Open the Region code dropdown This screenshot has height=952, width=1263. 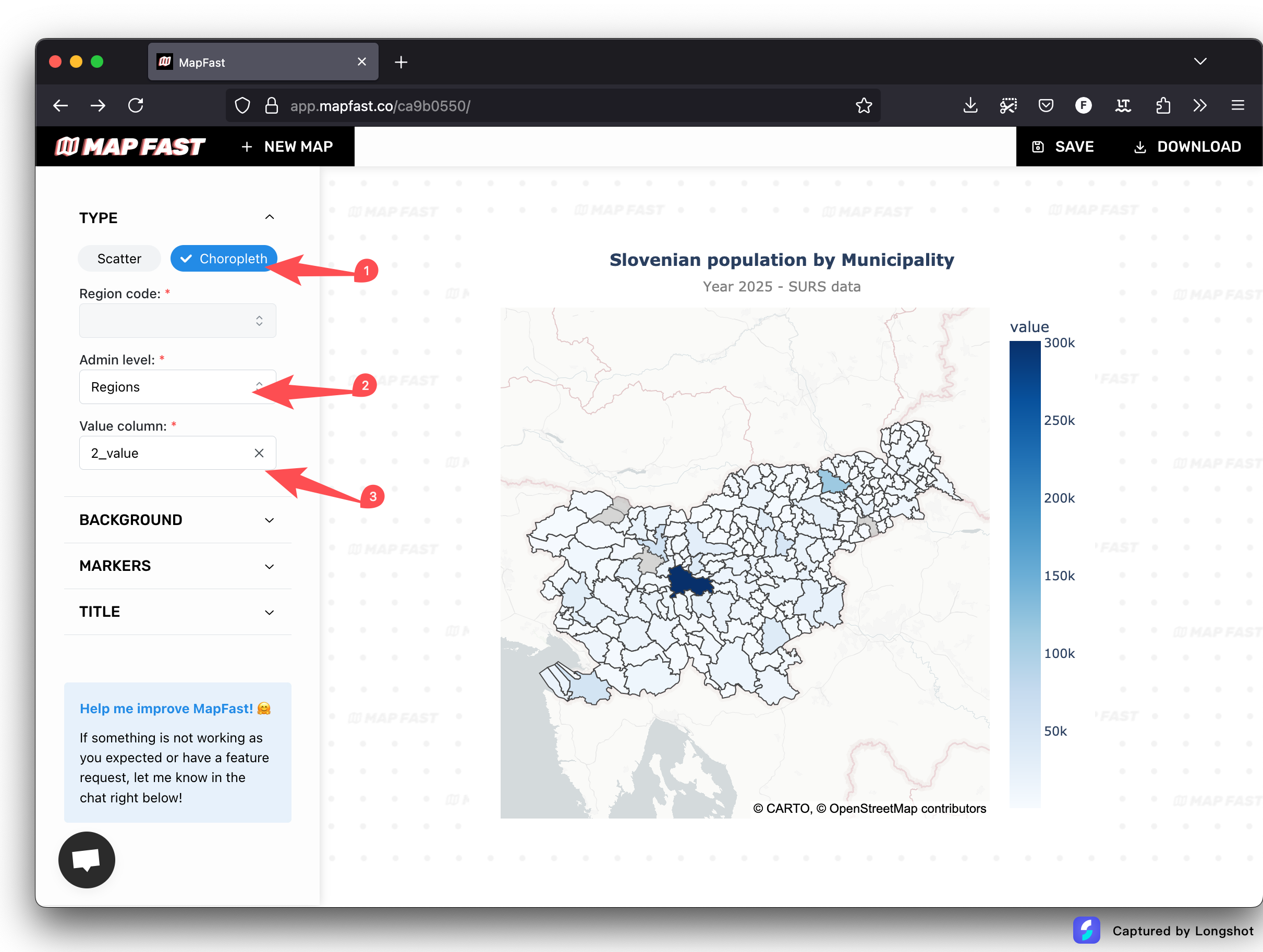point(178,321)
